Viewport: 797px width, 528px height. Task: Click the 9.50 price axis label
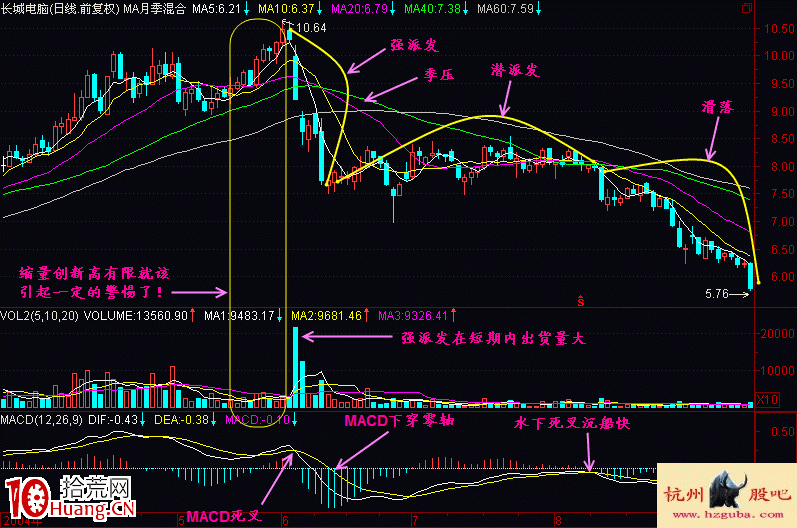point(782,83)
